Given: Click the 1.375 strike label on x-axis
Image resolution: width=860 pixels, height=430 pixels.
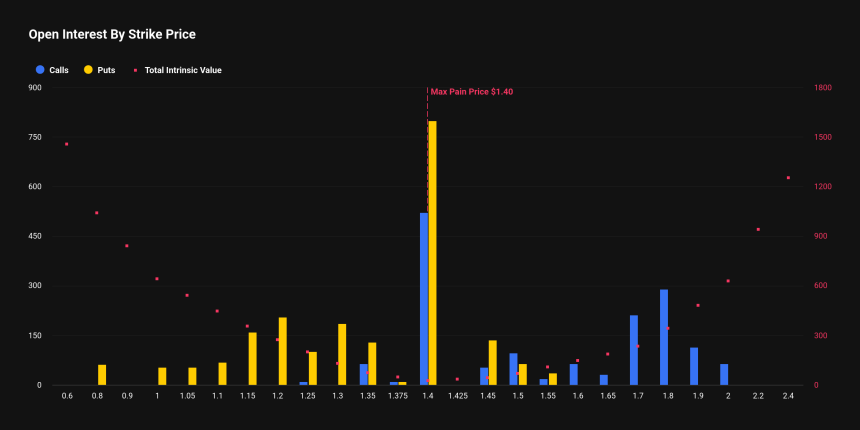Looking at the screenshot, I should 397,397.
